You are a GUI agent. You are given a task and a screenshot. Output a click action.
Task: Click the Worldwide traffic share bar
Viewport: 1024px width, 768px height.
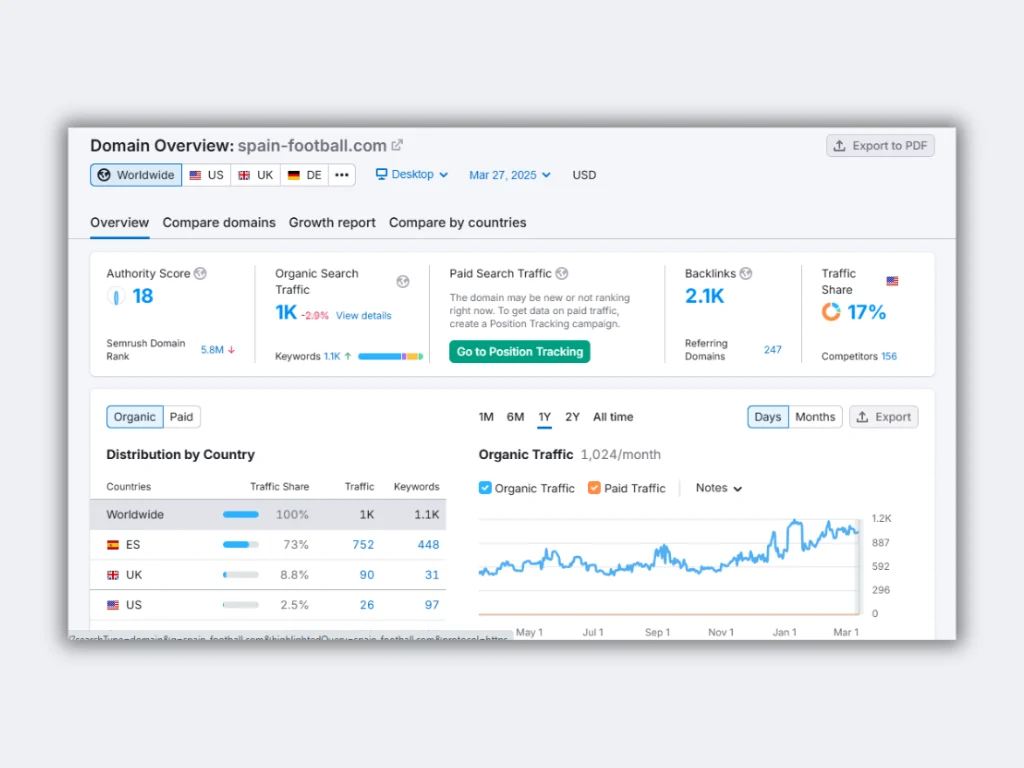pyautogui.click(x=240, y=515)
